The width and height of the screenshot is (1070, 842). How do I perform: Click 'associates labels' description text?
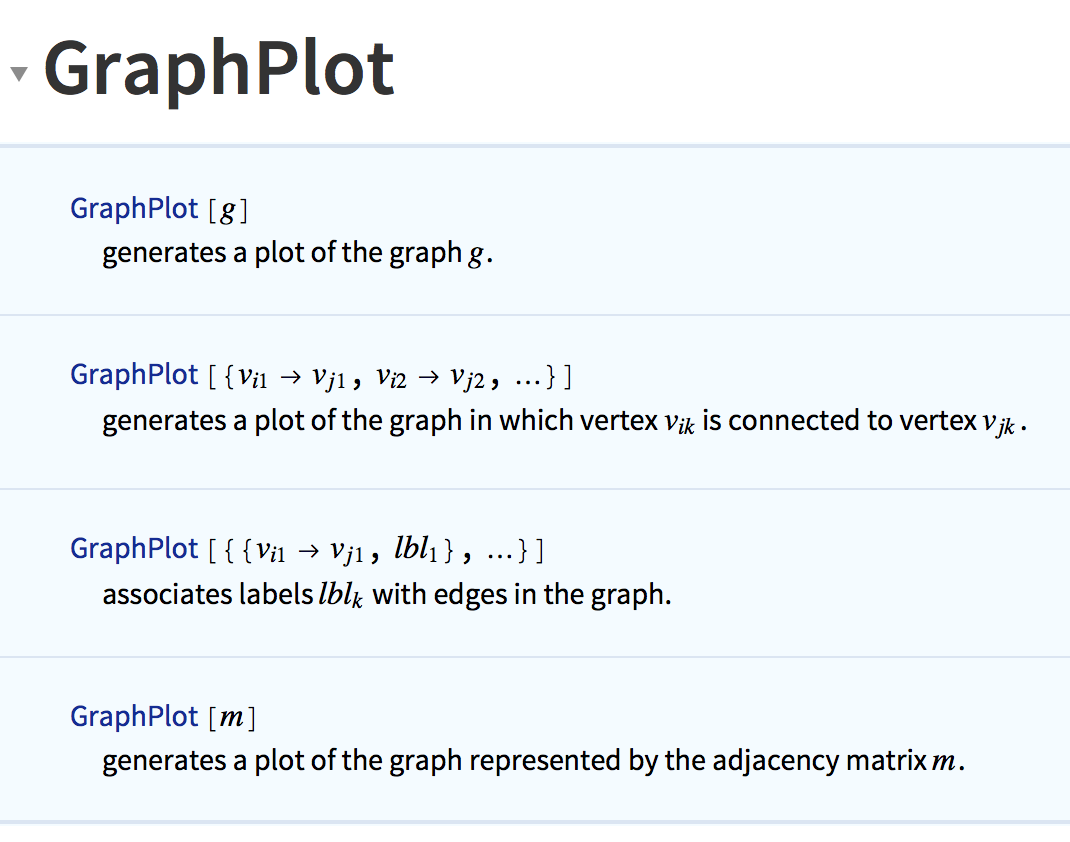207,594
